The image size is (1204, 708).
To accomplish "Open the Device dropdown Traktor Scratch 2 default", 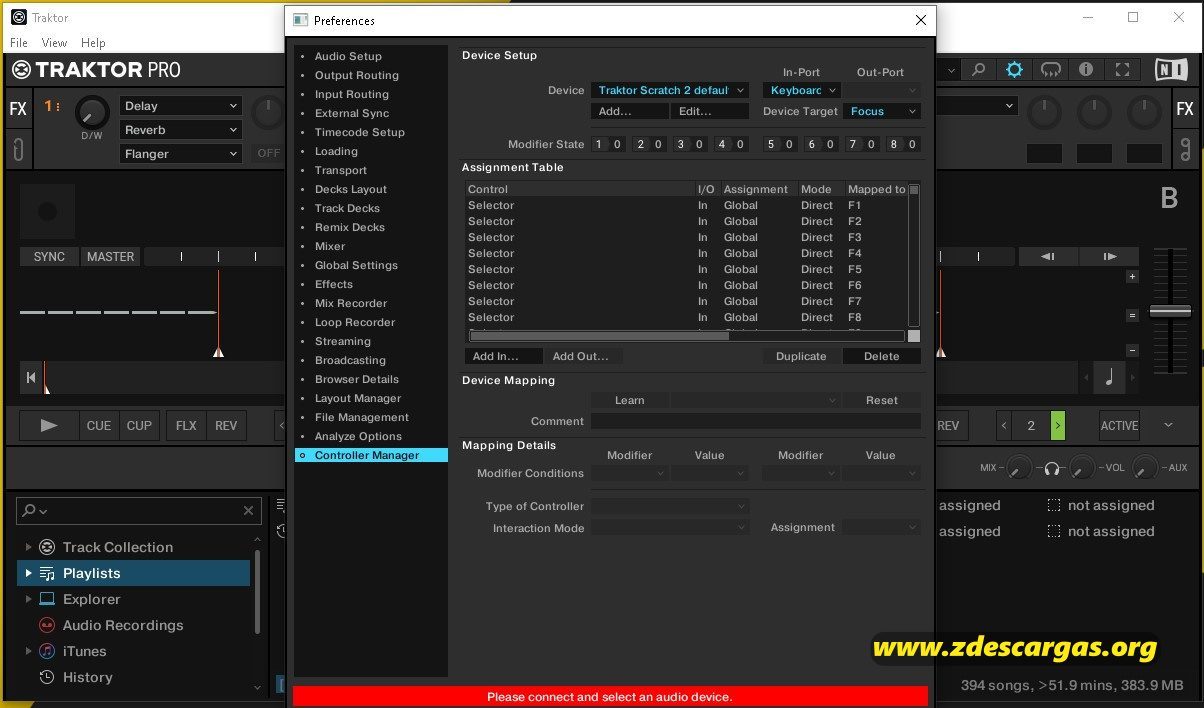I will pos(669,90).
